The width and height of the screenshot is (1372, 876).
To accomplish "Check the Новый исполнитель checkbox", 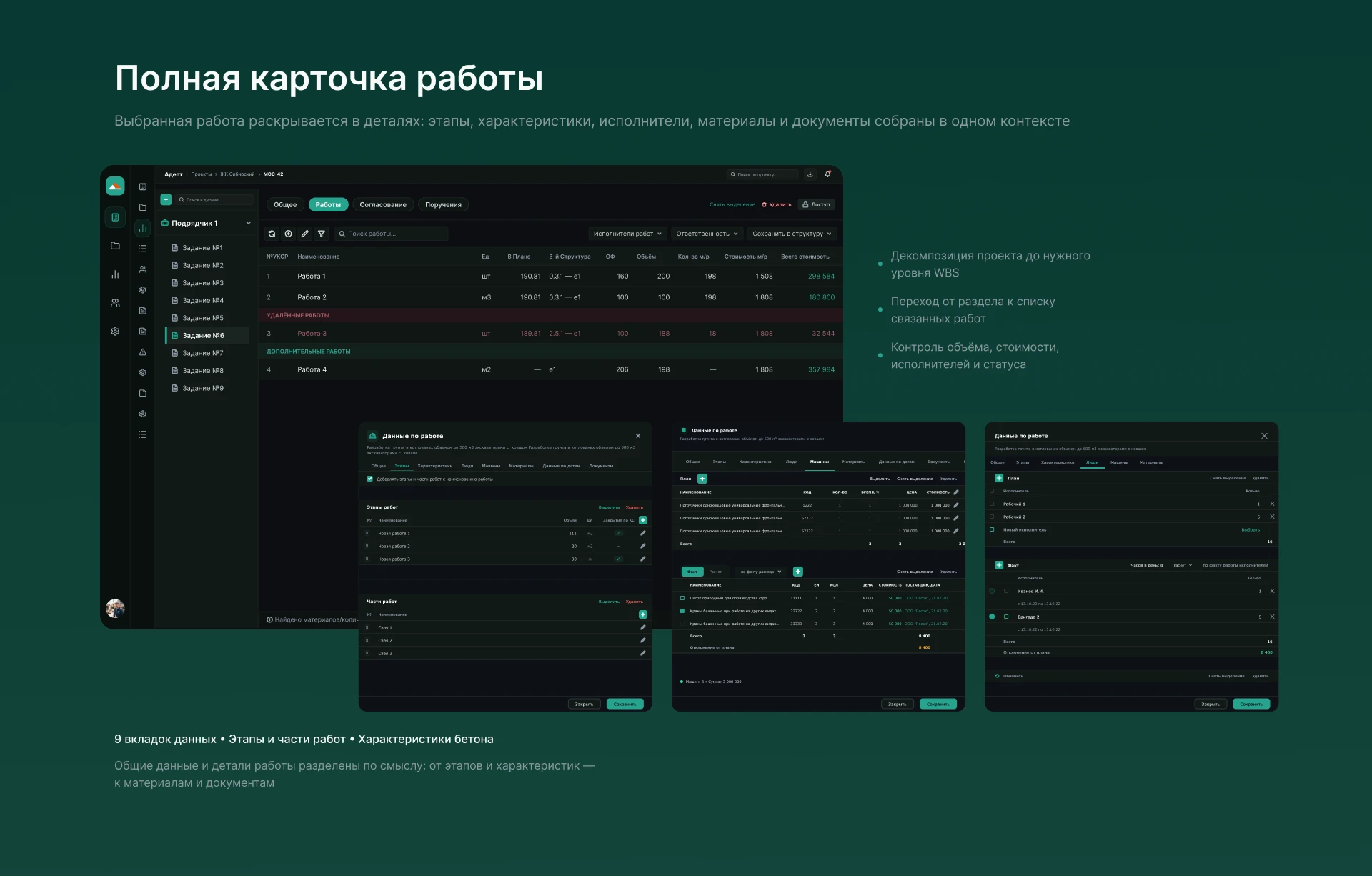I will click(x=992, y=529).
